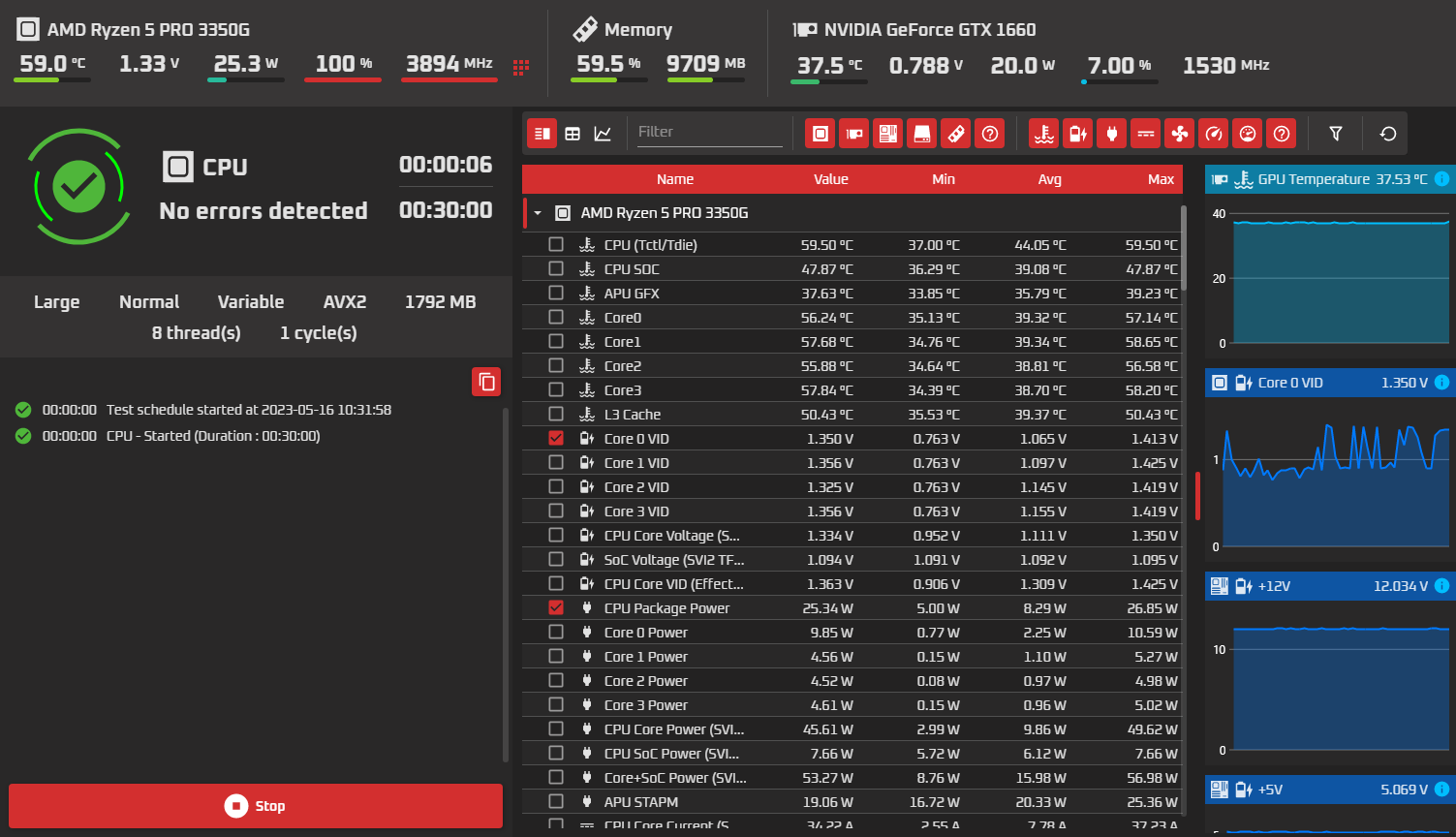Screen dimensions: 1456x837
Task: Click the test log panel scrollbar
Action: (506, 584)
